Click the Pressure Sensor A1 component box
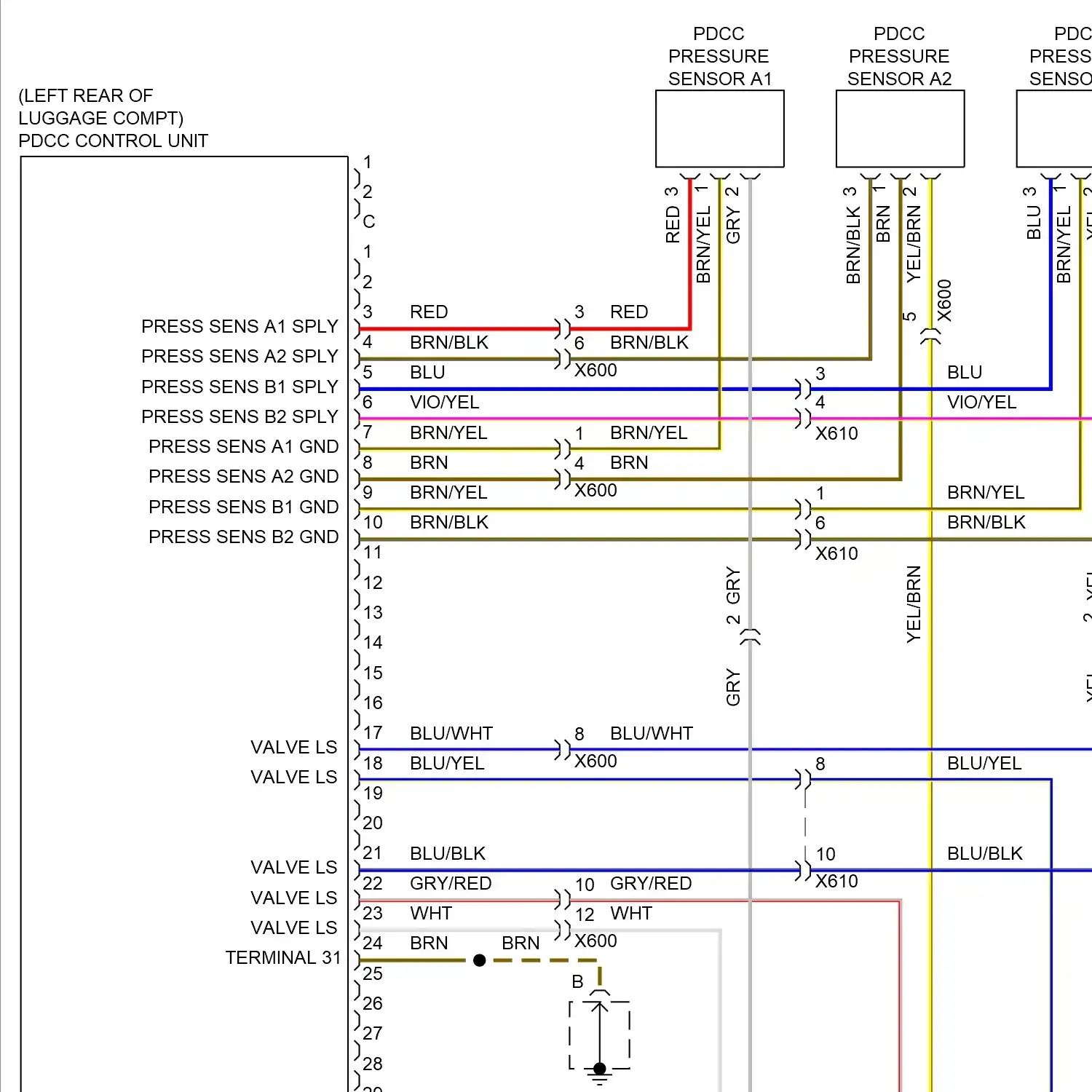The height and width of the screenshot is (1092, 1092). pos(720,129)
